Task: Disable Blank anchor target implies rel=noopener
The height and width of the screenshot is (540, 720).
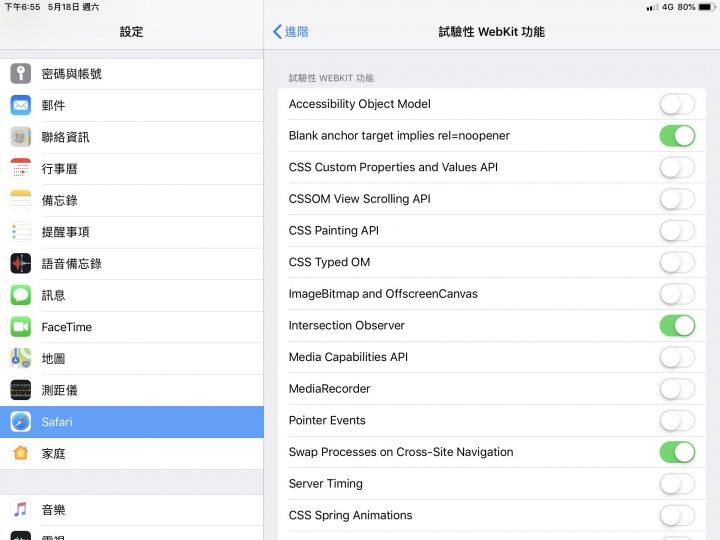Action: pyautogui.click(x=677, y=136)
